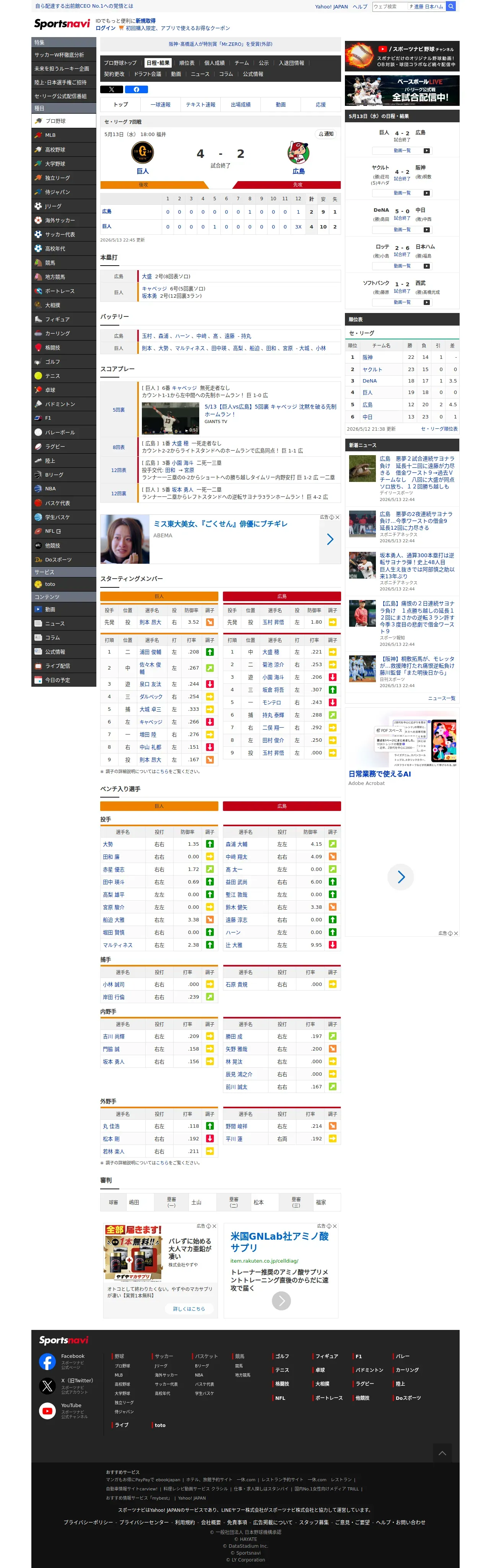The image size is (491, 1568).
Task: Open 動画一覧 for the ロッテ vs 日本ハム game
Action: click(x=402, y=266)
